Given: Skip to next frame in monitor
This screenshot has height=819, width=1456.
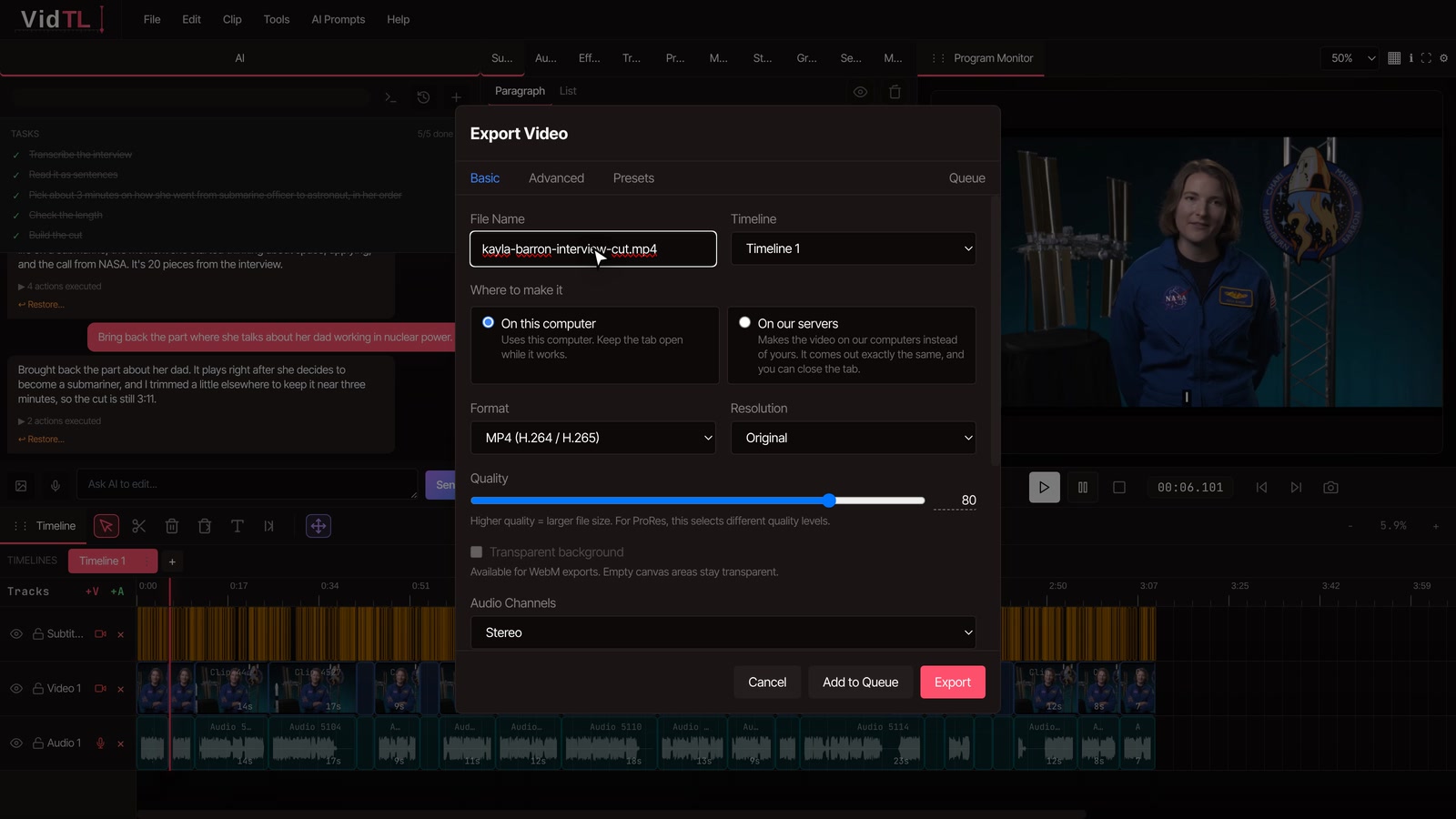Looking at the screenshot, I should [x=1296, y=488].
